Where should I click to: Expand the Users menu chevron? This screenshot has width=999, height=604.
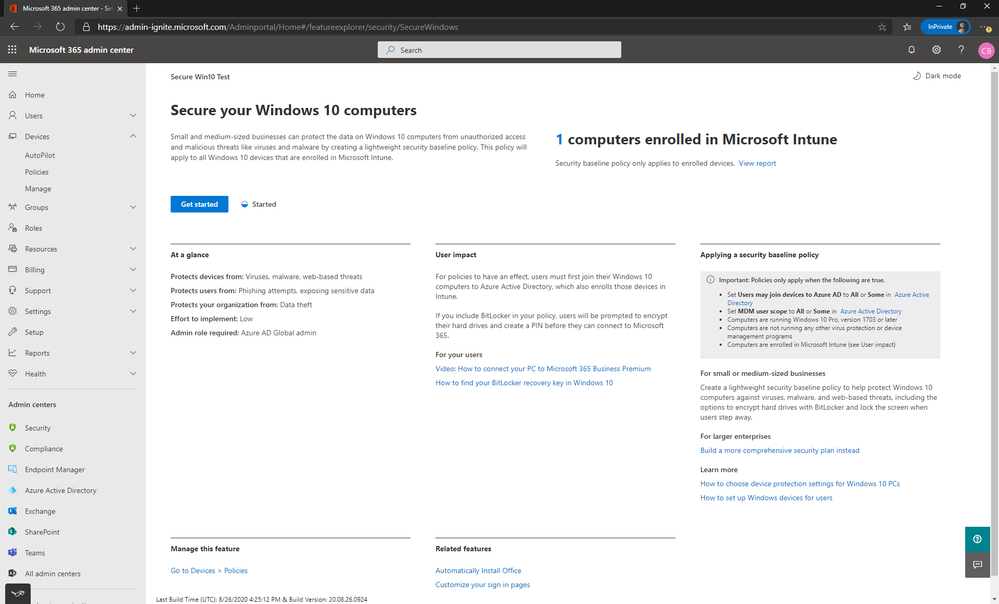[133, 115]
